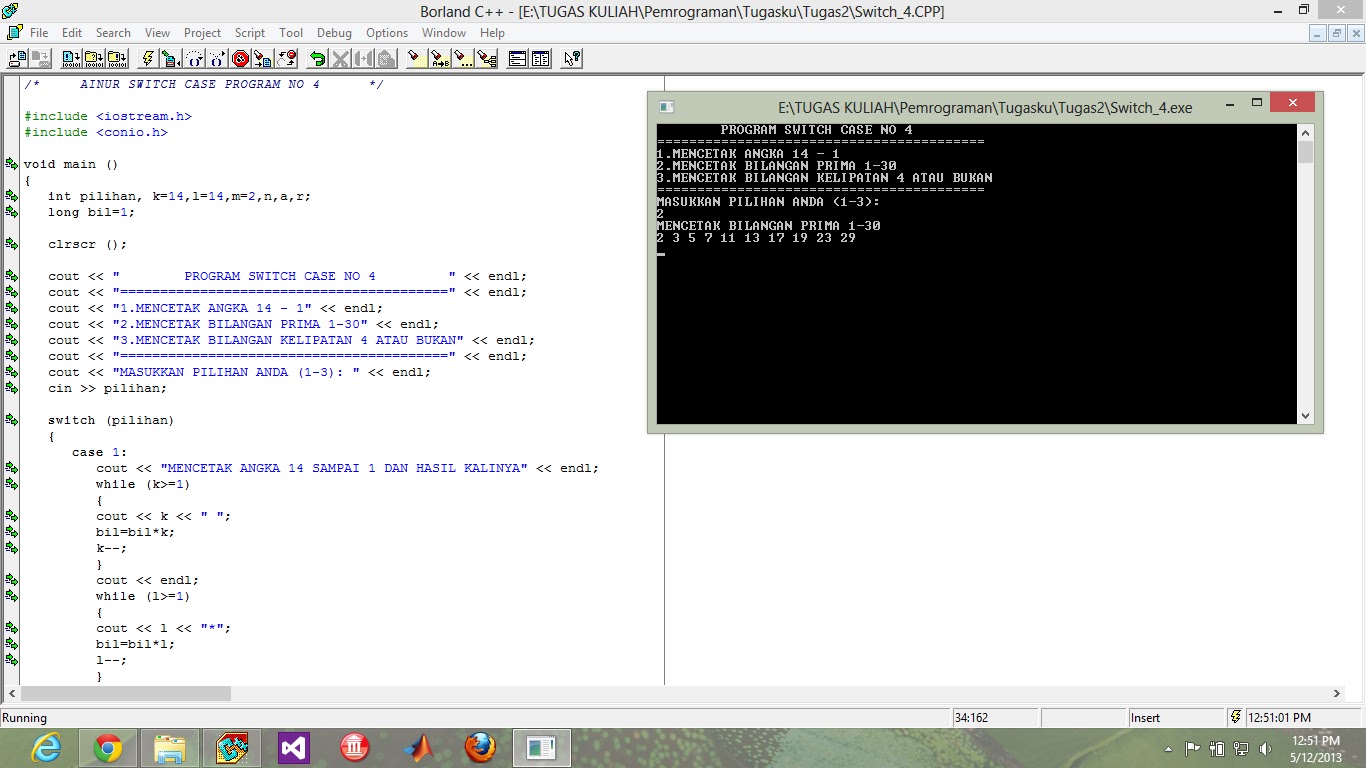Screen dimensions: 1366x768
Task: Toggle a breakpoint using the stop-sign icon
Action: pos(240,58)
